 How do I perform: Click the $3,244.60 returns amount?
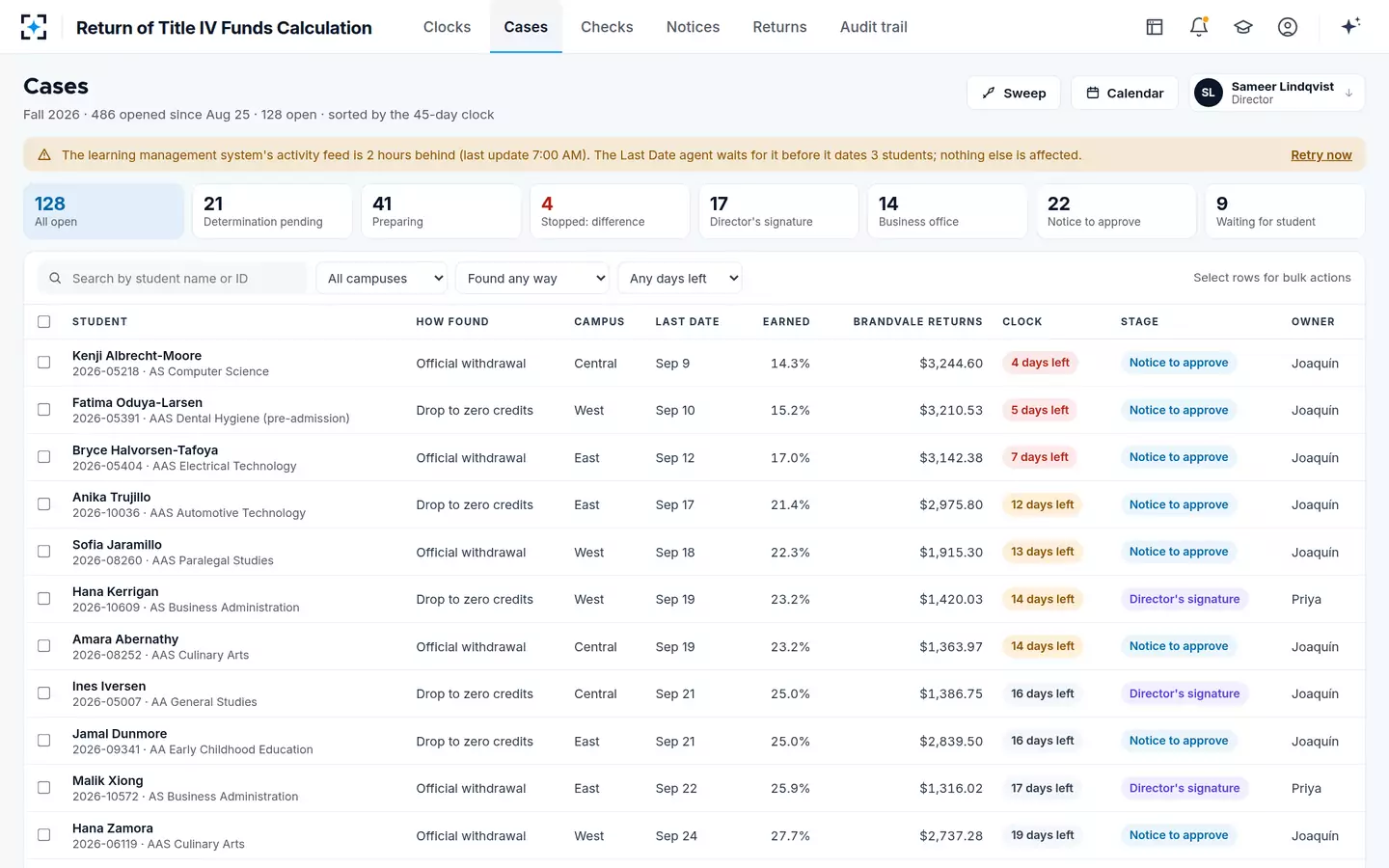[951, 364]
